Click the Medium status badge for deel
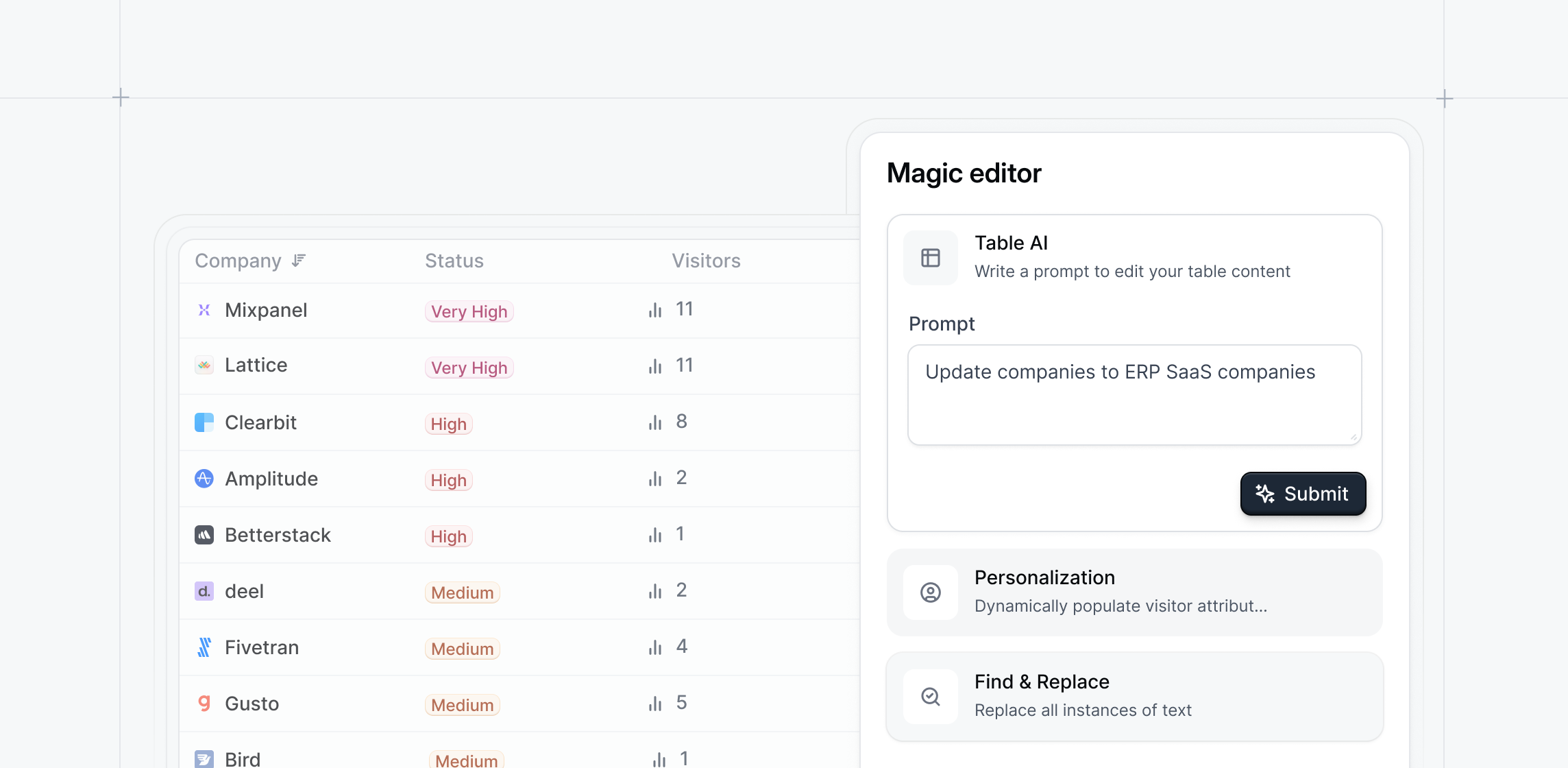 463,592
